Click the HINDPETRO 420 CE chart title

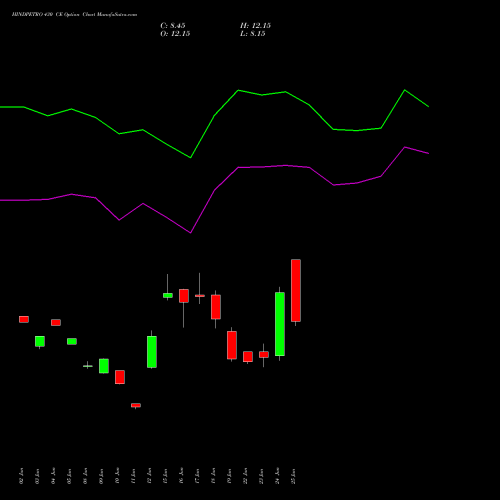click(74, 15)
